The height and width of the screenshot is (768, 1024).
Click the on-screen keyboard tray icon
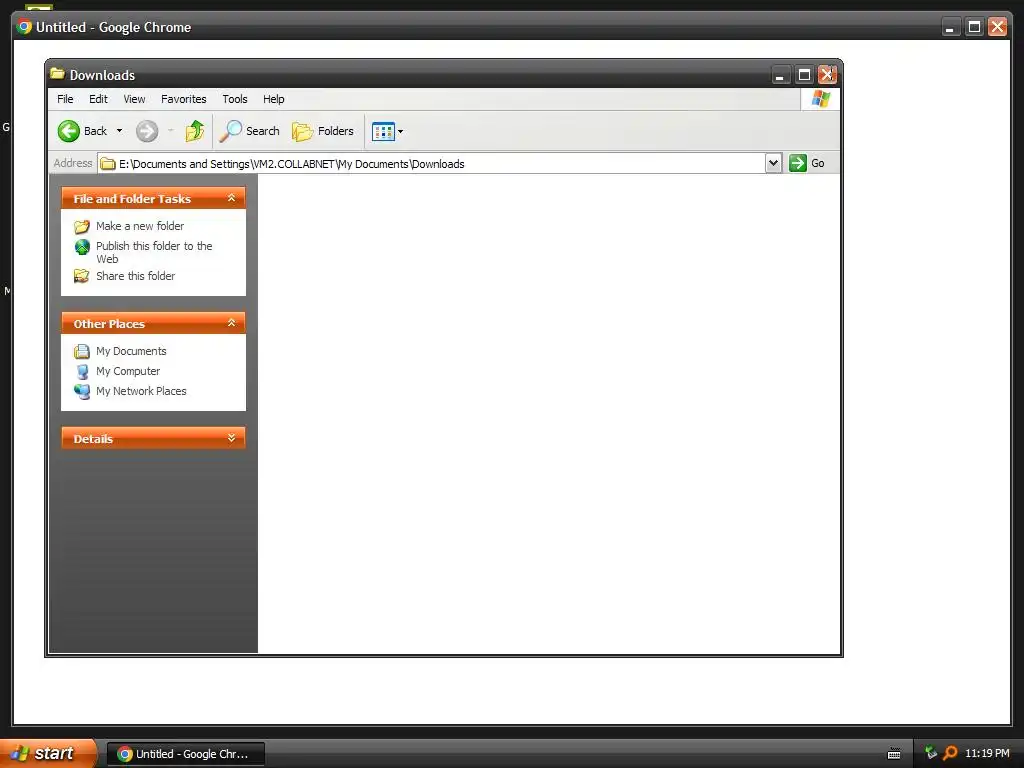[894, 754]
